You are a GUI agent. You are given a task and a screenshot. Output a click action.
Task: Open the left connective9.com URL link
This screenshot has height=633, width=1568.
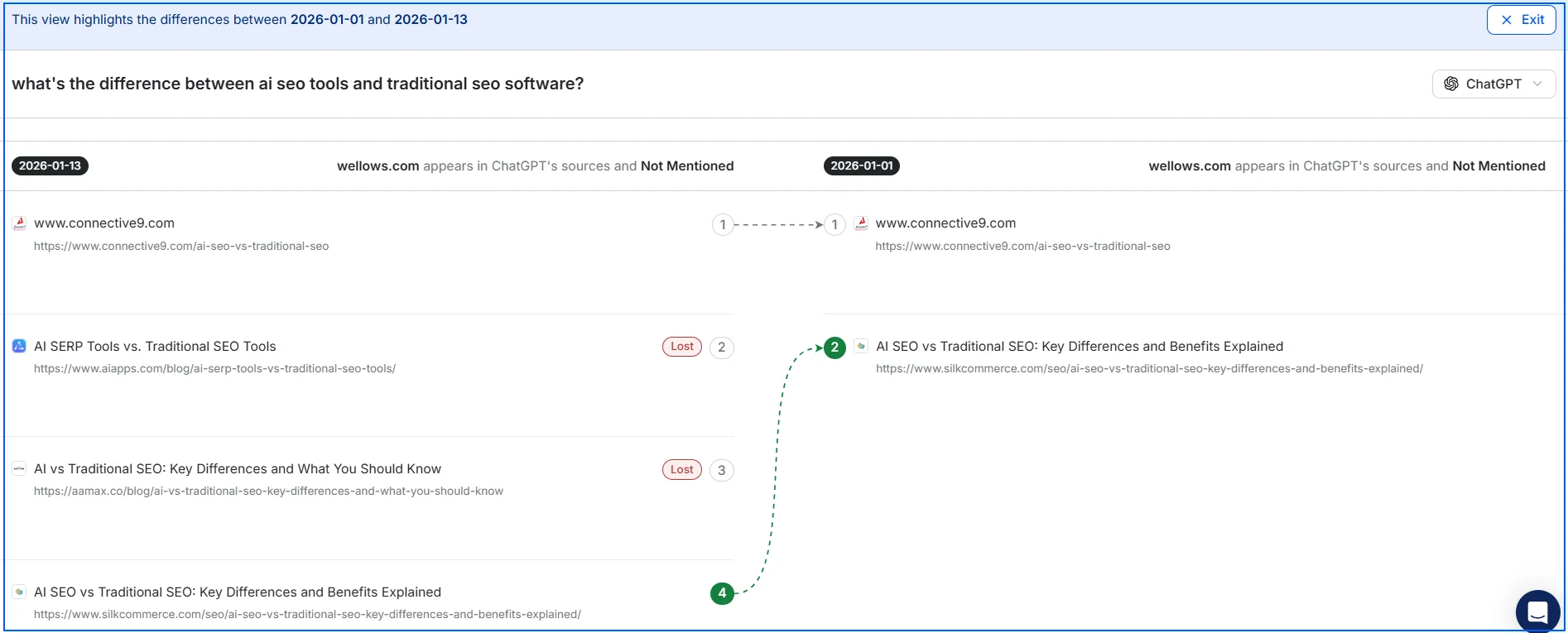[181, 246]
